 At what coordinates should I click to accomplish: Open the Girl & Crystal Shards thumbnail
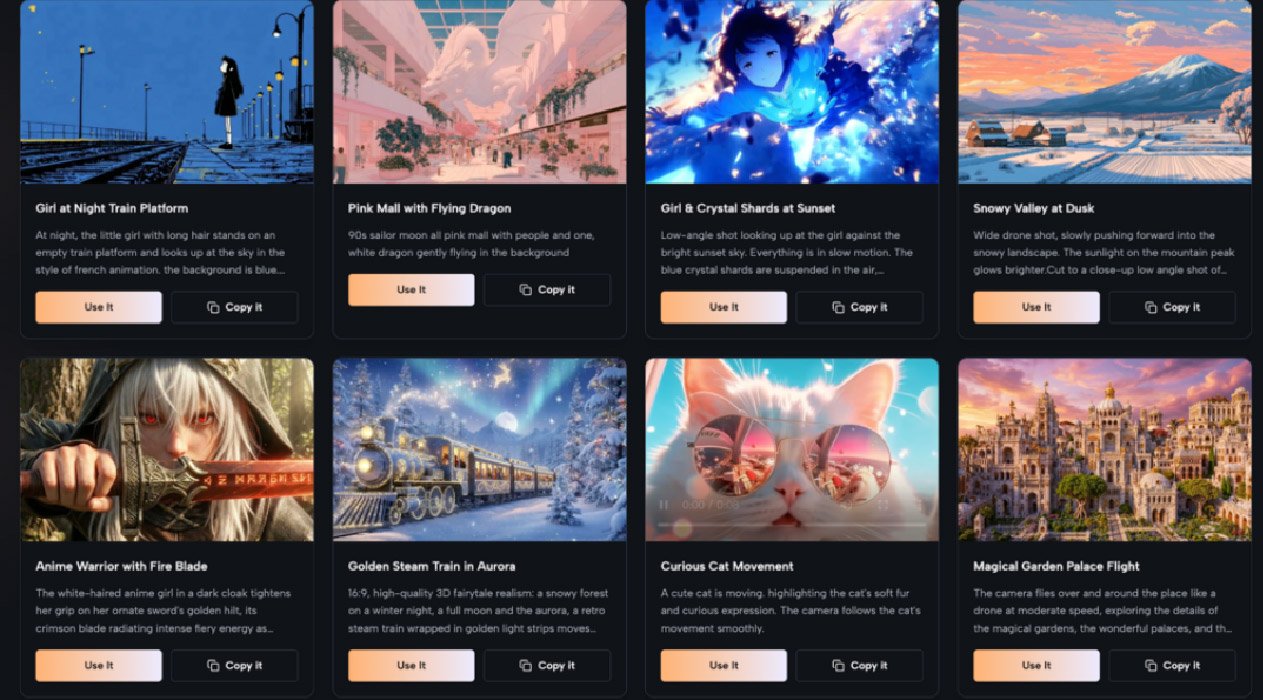[x=792, y=91]
